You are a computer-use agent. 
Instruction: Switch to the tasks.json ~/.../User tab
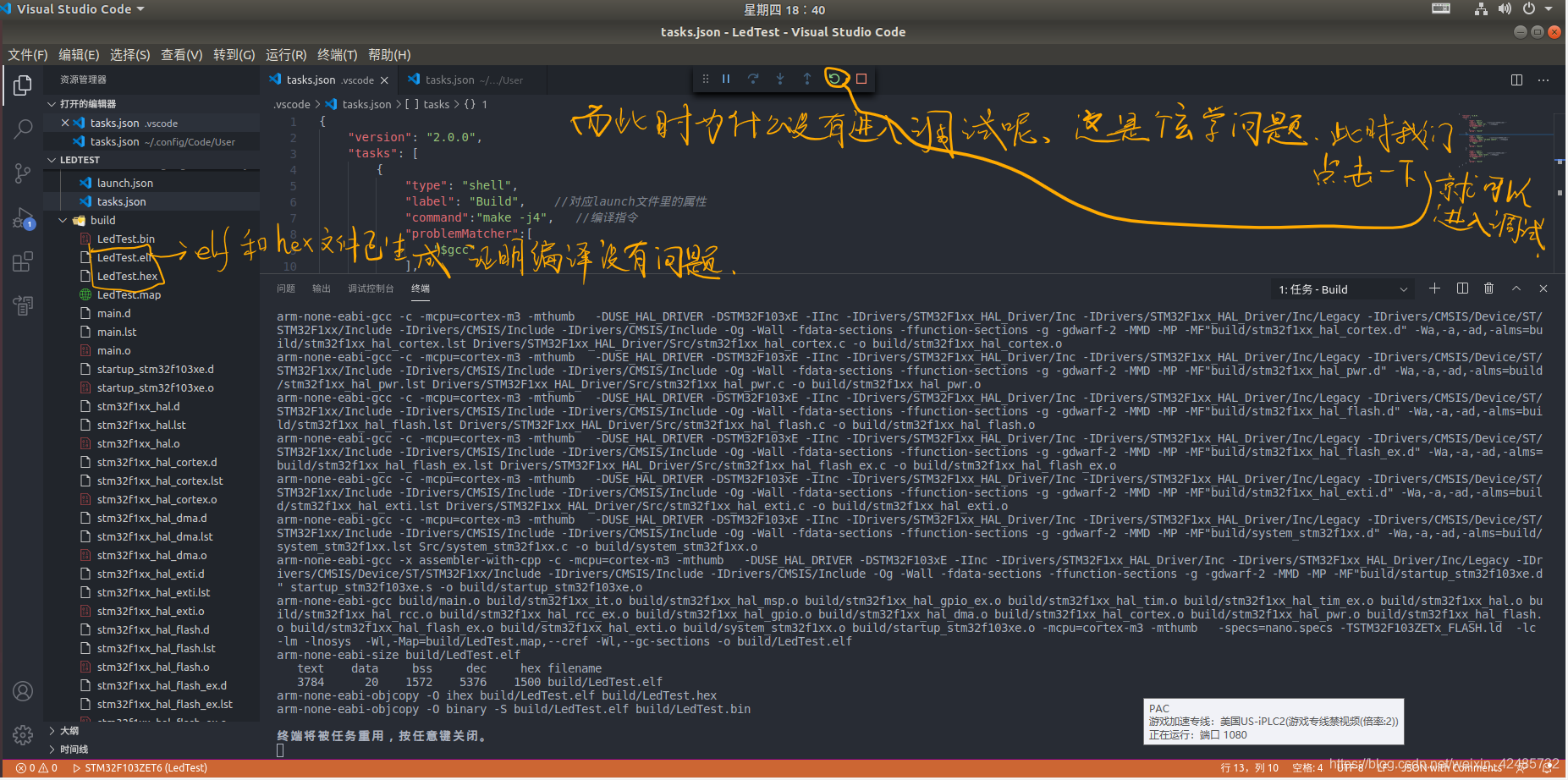point(473,80)
